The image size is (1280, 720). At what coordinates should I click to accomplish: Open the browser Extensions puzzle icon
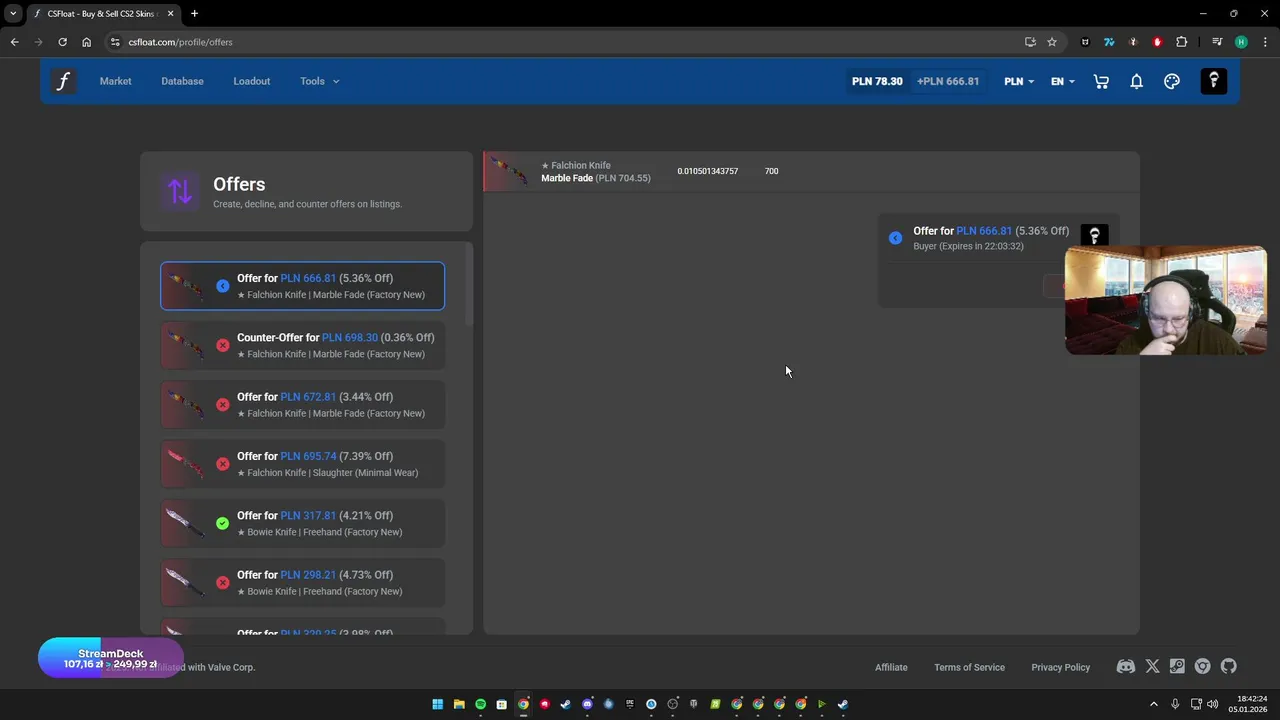(x=1182, y=42)
